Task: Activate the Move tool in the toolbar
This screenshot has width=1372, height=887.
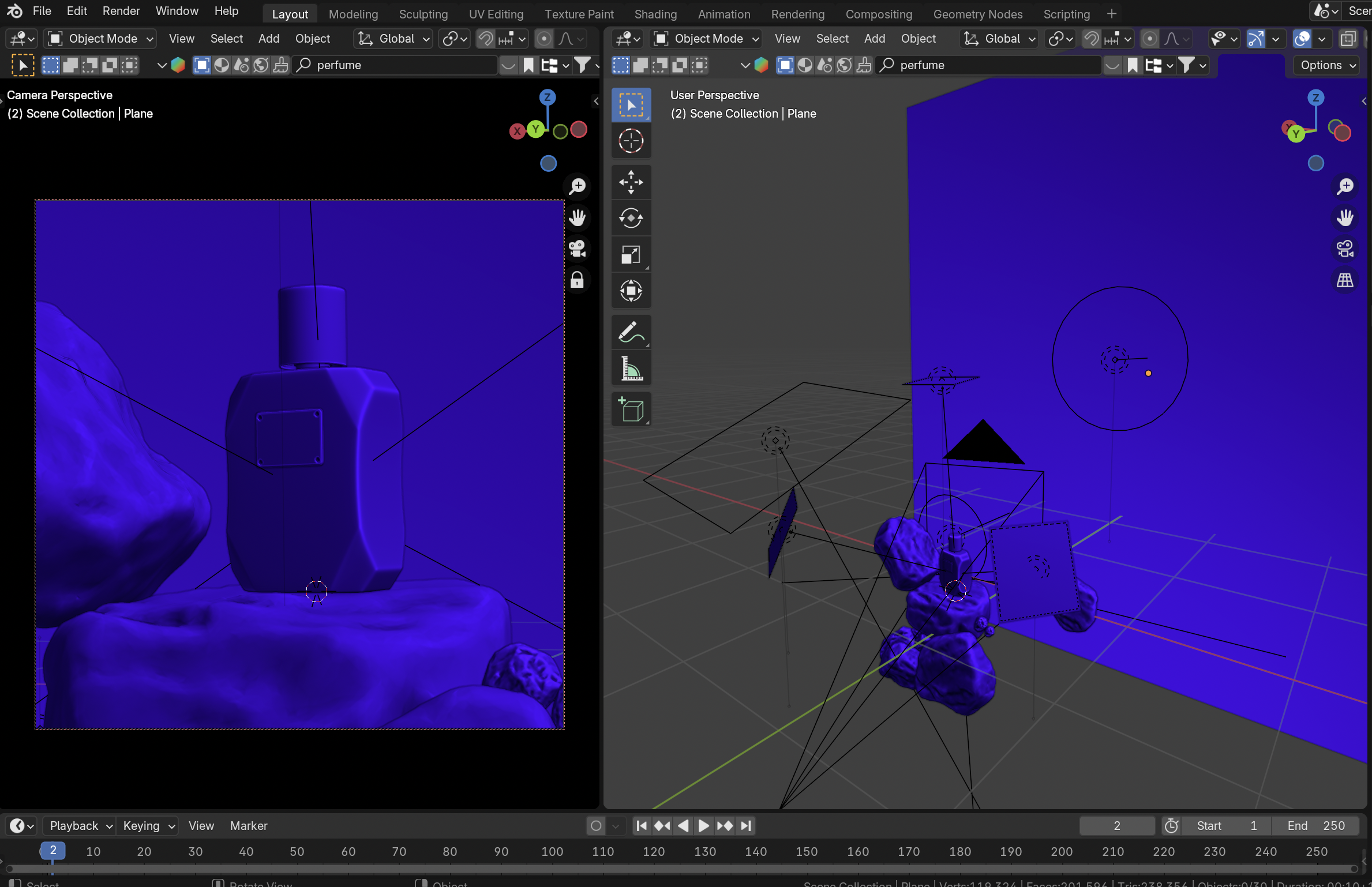Action: coord(631,182)
